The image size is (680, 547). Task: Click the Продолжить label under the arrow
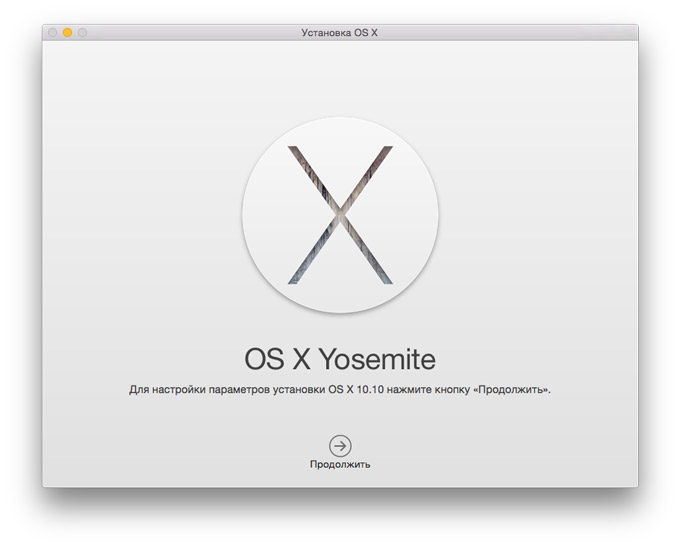(x=340, y=464)
